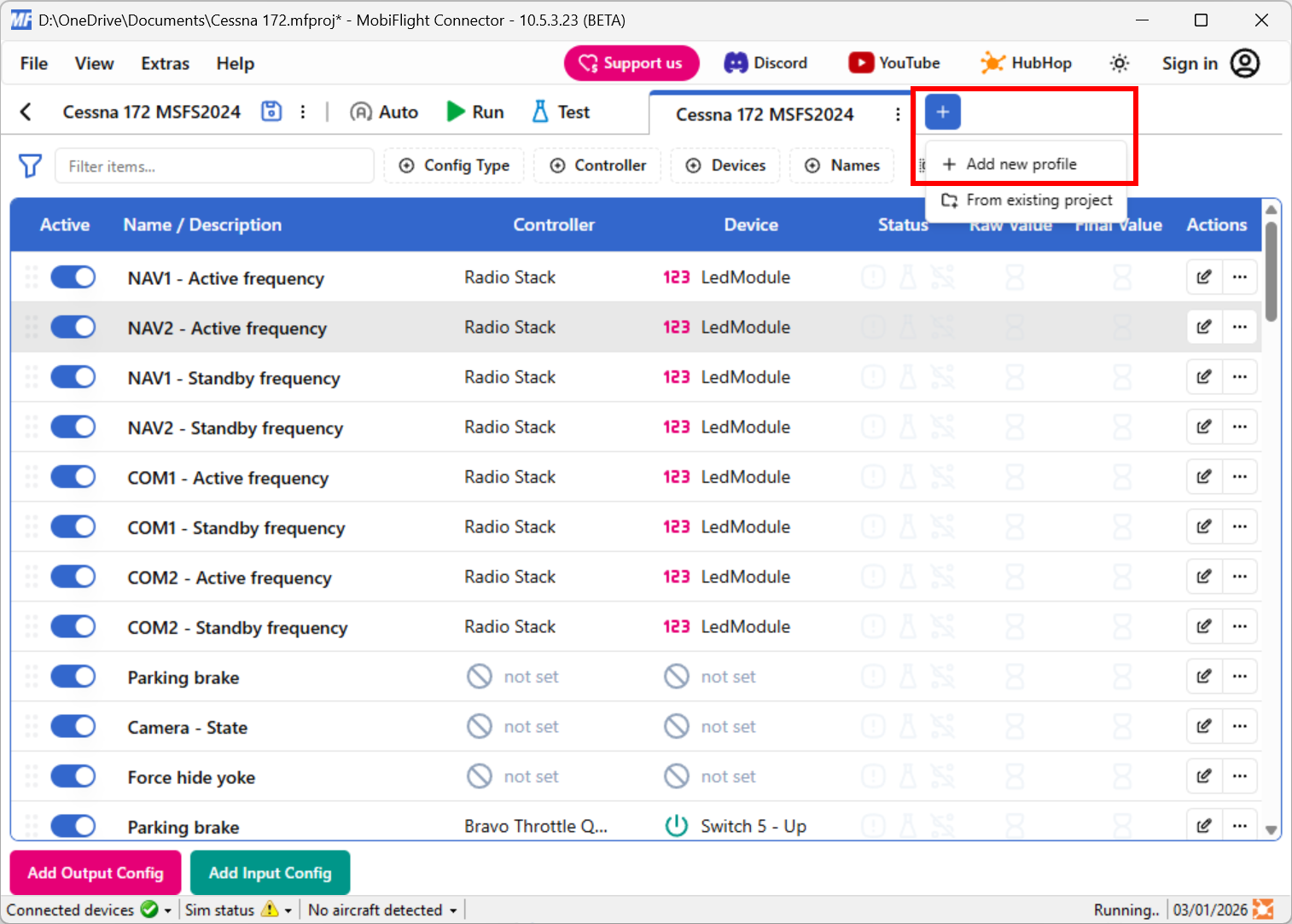Click the Support us button
The image size is (1292, 924).
coord(631,62)
